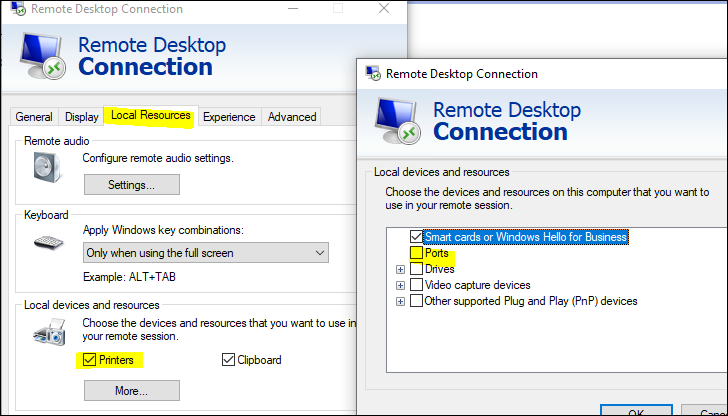Expand the Drives tree node
The width and height of the screenshot is (728, 416).
coord(400,269)
